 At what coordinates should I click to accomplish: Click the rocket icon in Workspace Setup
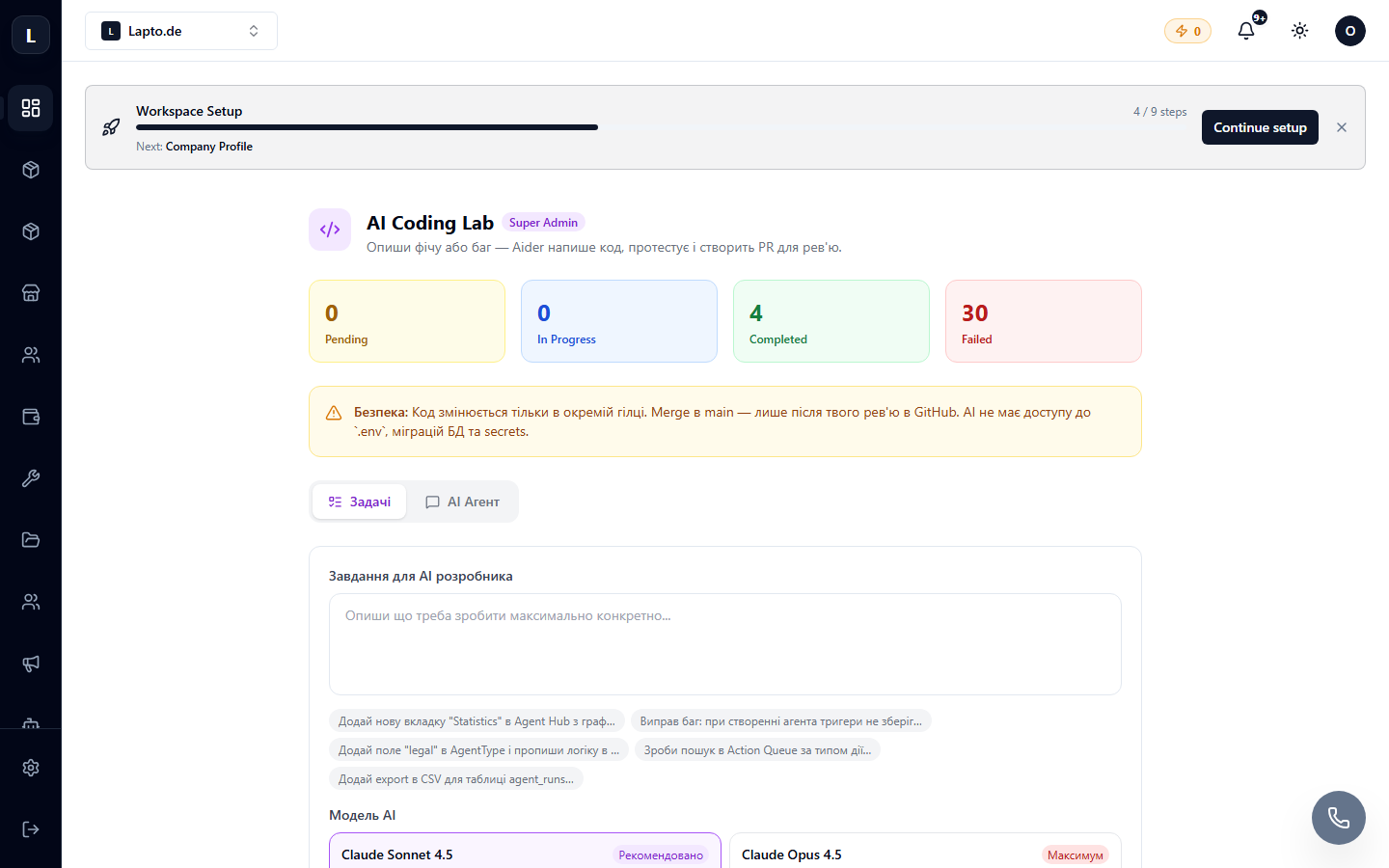(111, 127)
